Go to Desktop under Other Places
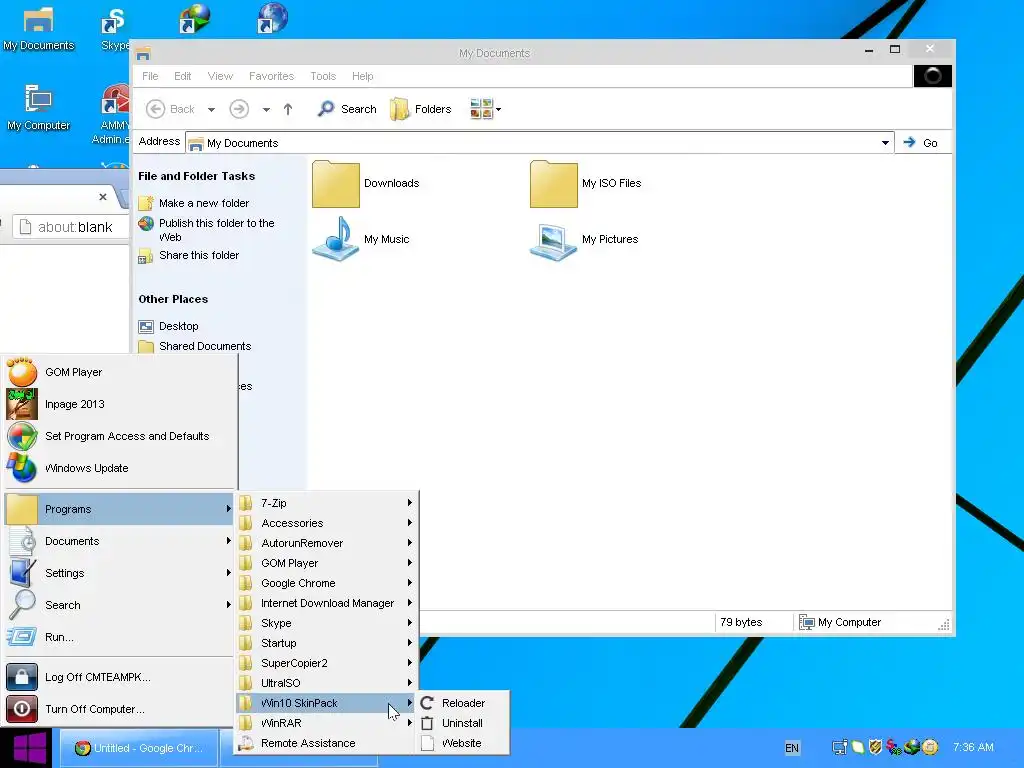This screenshot has height=768, width=1024. (178, 326)
